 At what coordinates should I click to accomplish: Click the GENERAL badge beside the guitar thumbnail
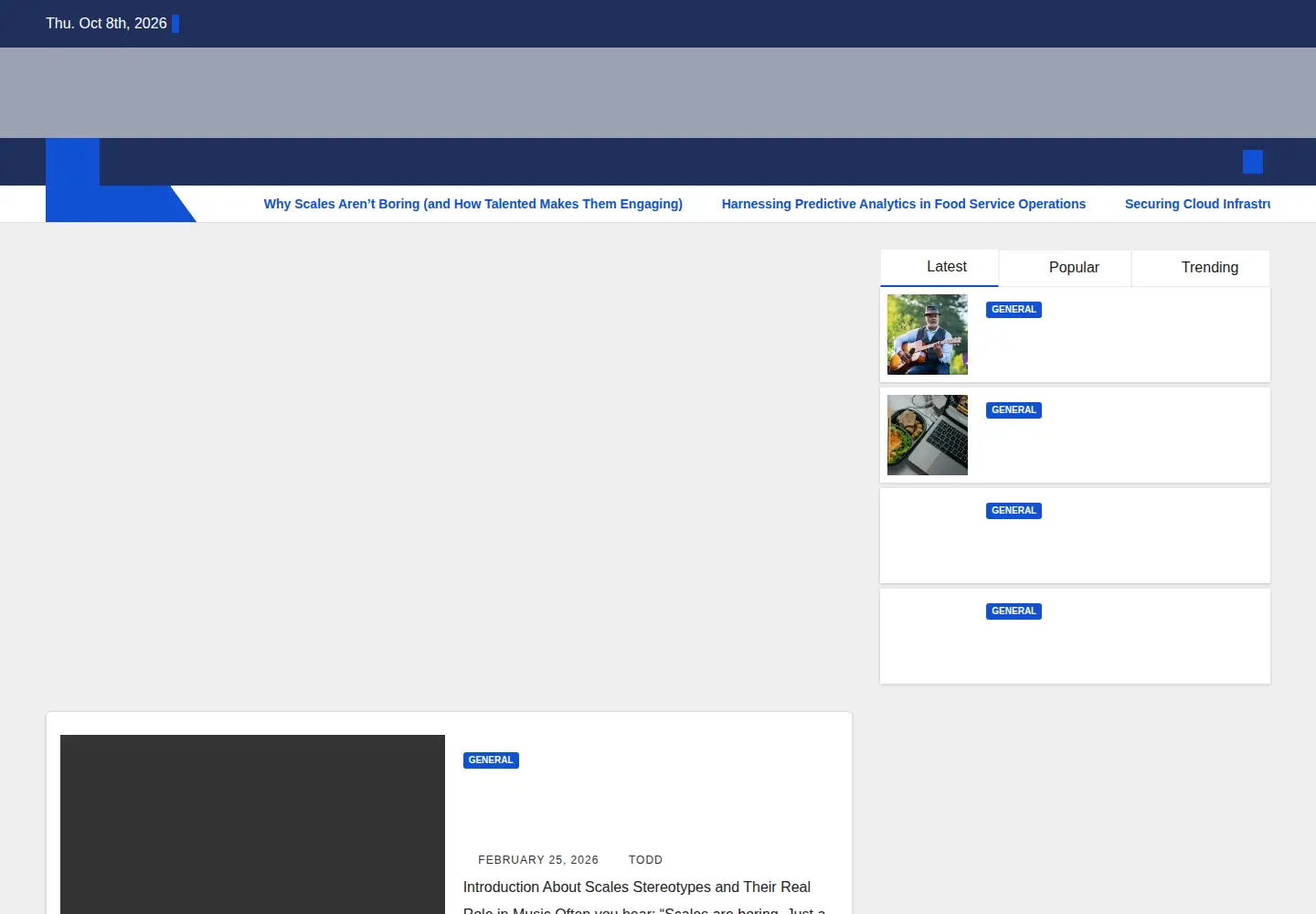coord(1014,310)
